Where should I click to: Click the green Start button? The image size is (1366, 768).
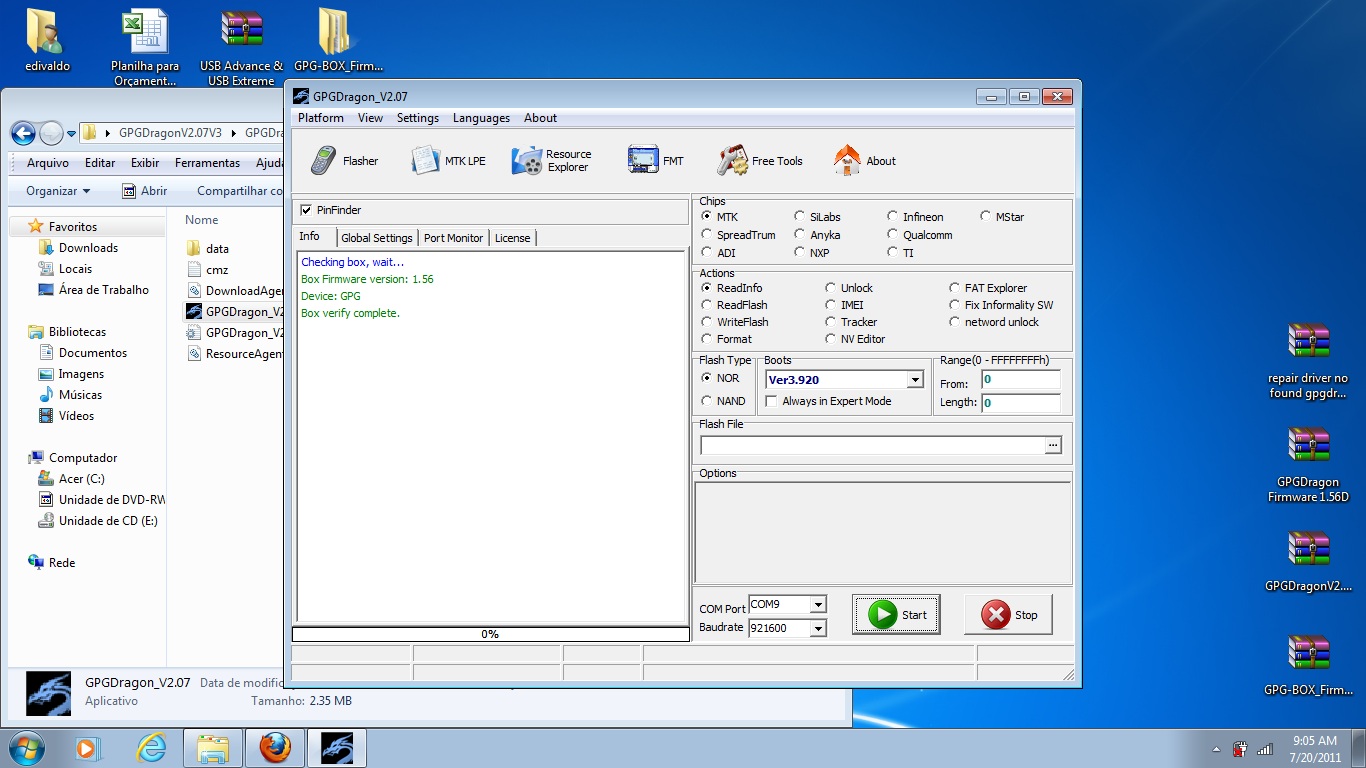[896, 615]
